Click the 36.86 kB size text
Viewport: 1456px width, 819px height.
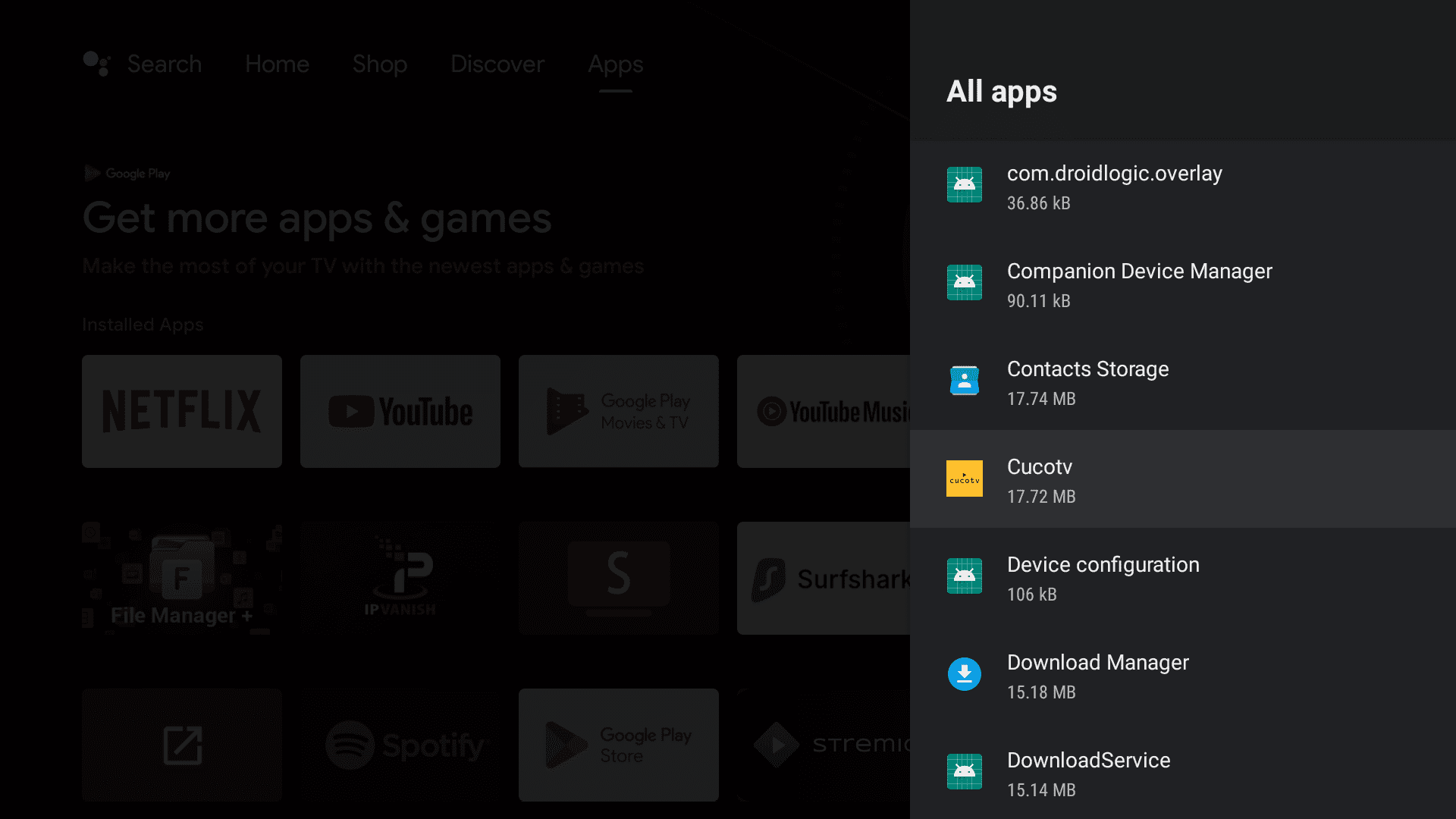click(x=1038, y=203)
